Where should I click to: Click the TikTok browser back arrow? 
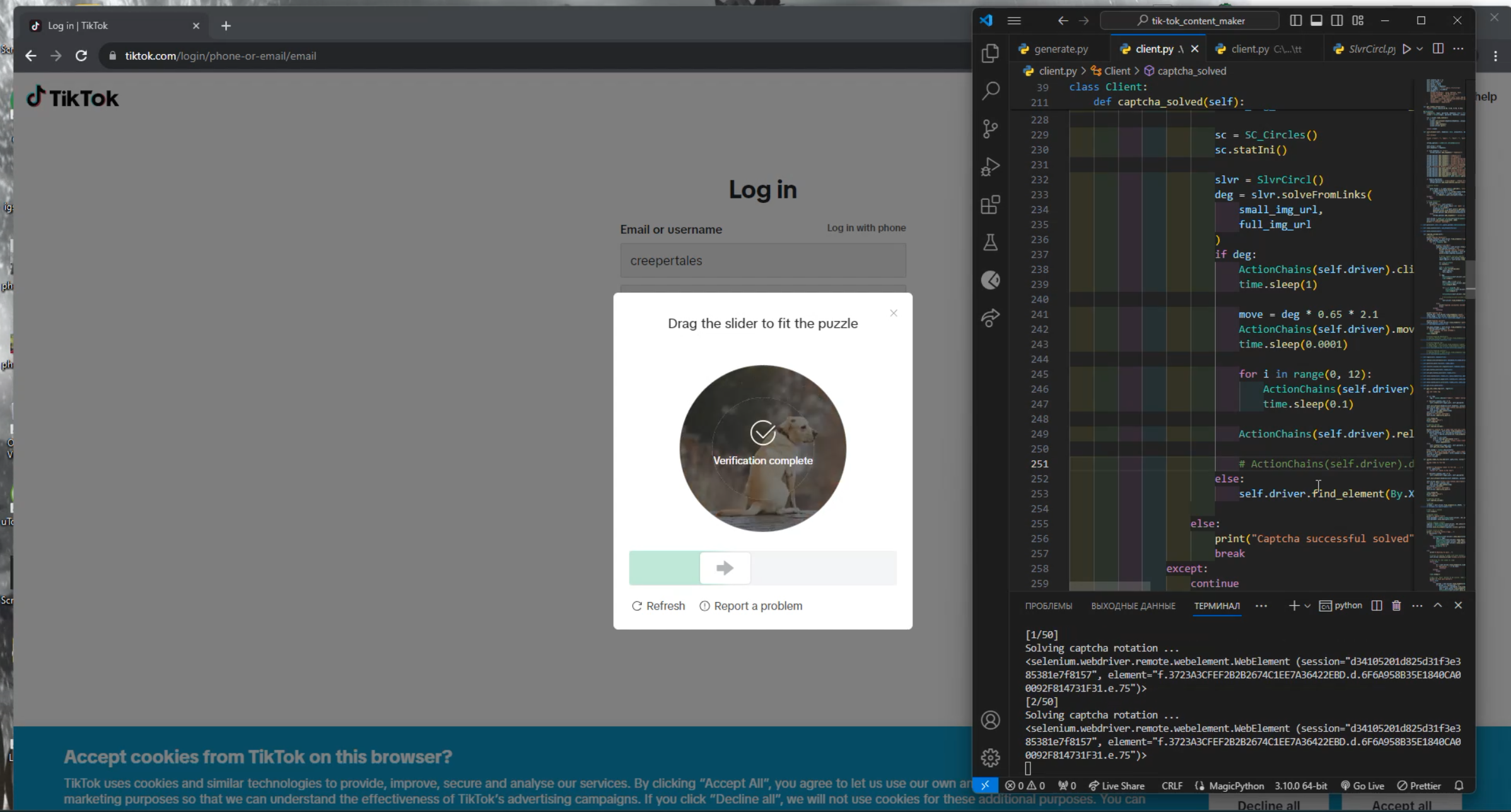[x=31, y=55]
